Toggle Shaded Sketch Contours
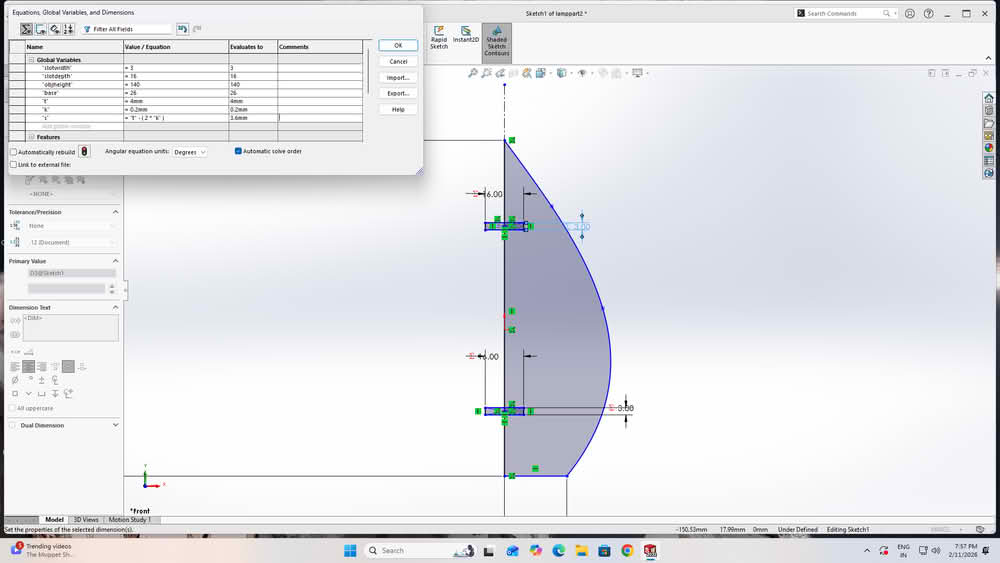Viewport: 1000px width, 563px height. coord(496,41)
